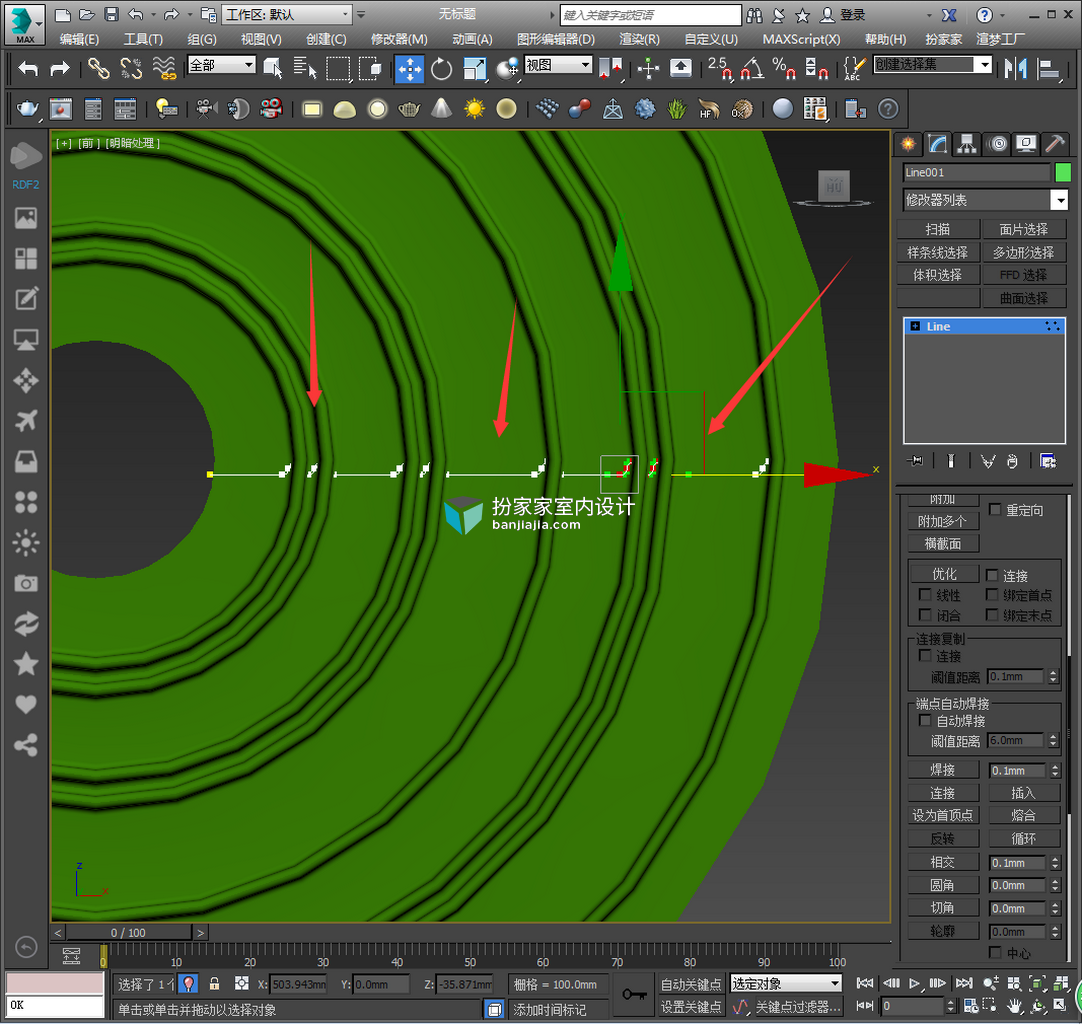Click the share icon in left sidebar
This screenshot has height=1024, width=1082.
pos(26,745)
